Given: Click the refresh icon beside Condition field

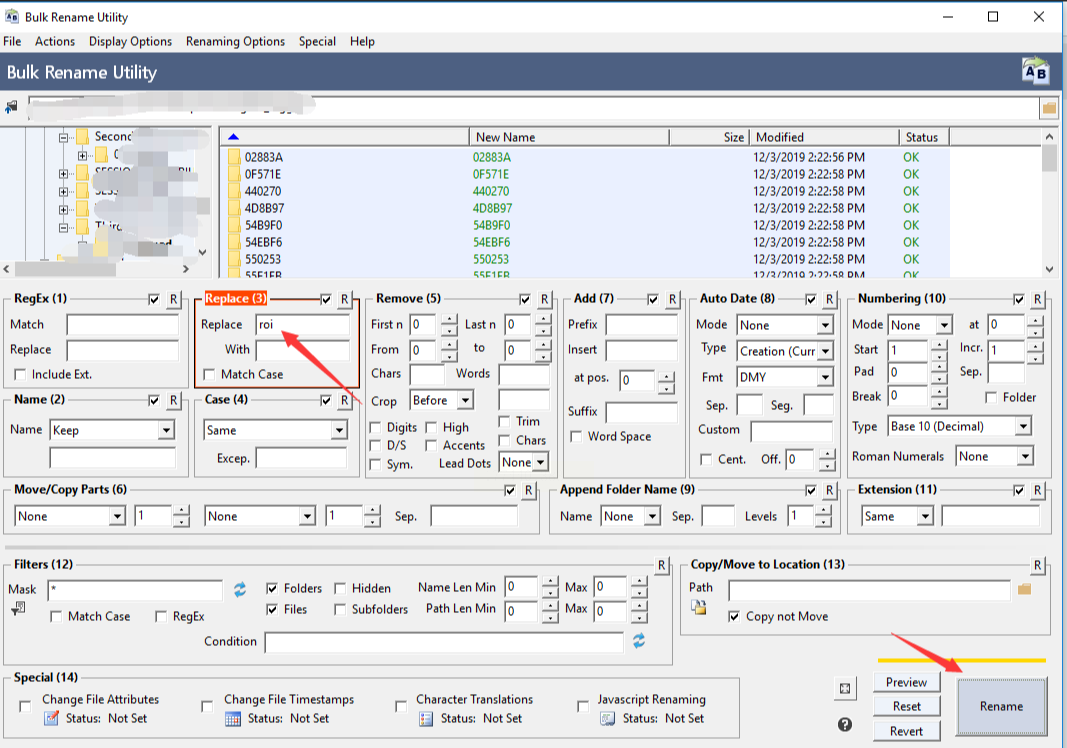Looking at the screenshot, I should [639, 641].
